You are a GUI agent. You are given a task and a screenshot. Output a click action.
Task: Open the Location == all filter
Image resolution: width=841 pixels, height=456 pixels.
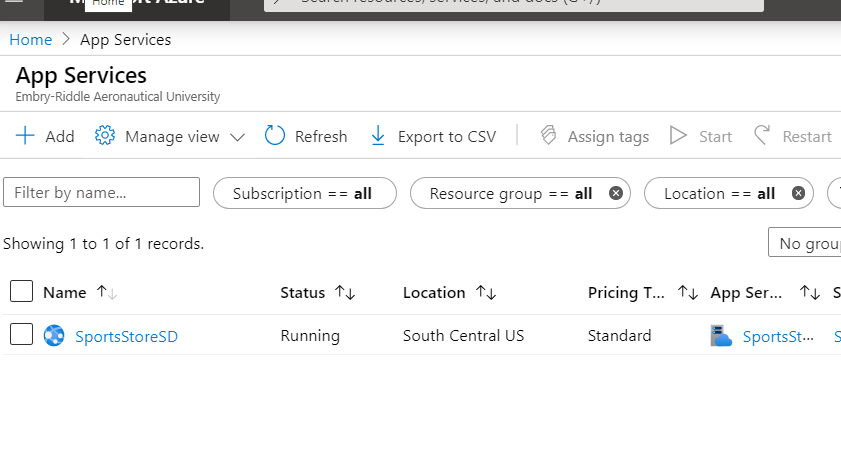[719, 193]
